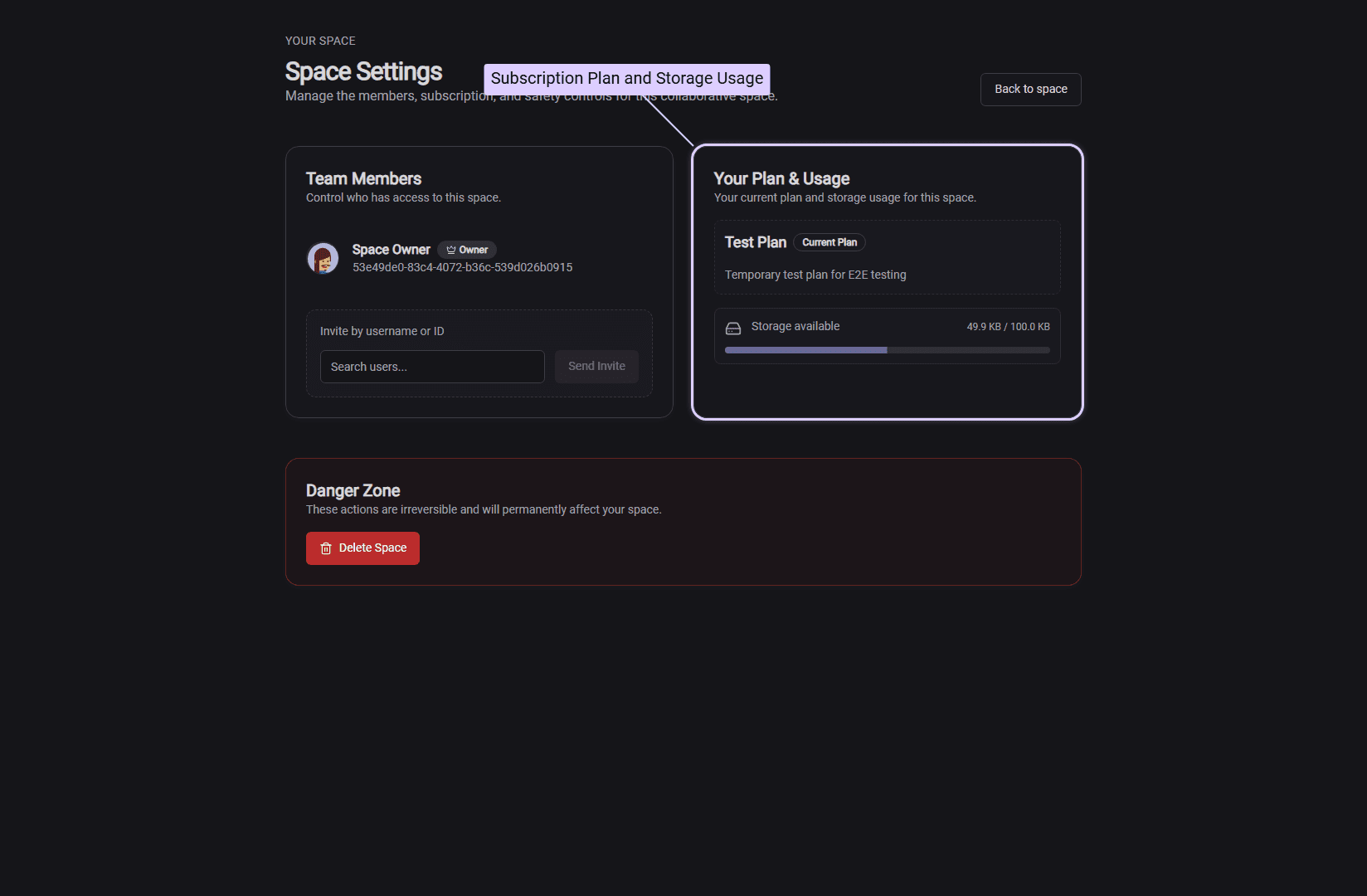The width and height of the screenshot is (1367, 896).
Task: Select the Test Plan heading
Action: coord(755,241)
